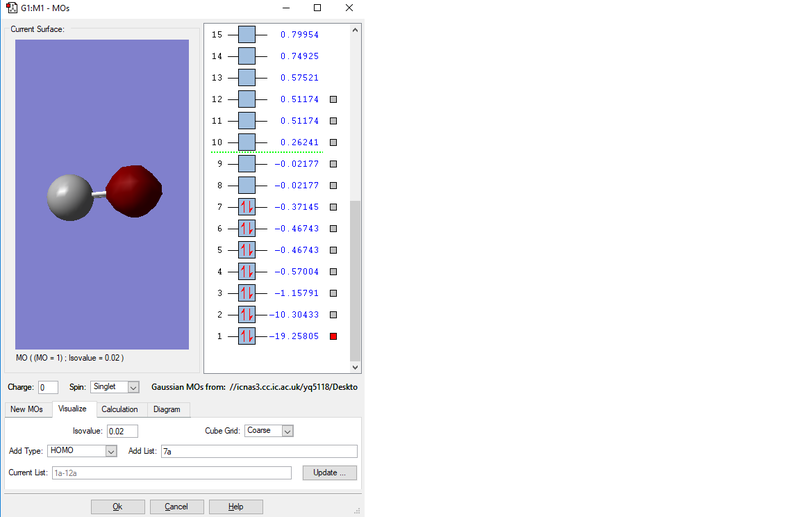Click energy value -19.25805 of MO 1
Image resolution: width=800 pixels, height=517 pixels.
294,336
